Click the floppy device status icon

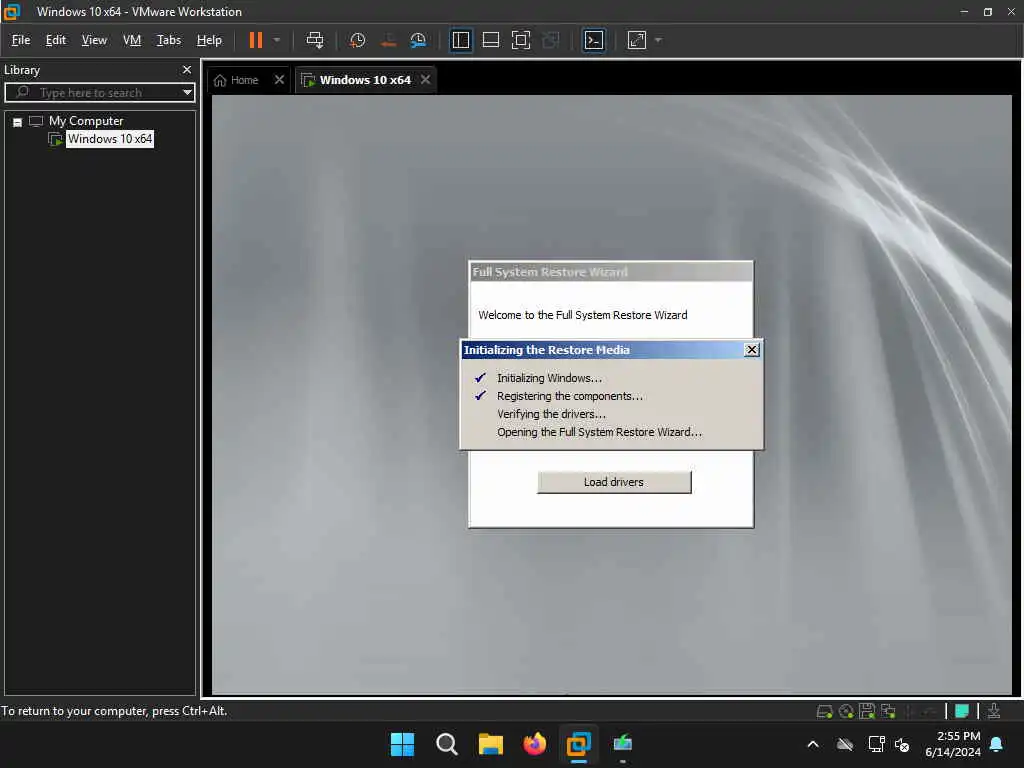tap(867, 711)
